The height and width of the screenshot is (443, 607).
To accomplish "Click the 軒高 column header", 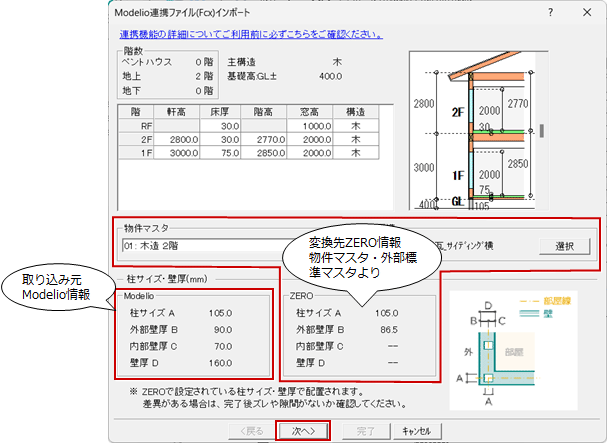I will pos(177,112).
